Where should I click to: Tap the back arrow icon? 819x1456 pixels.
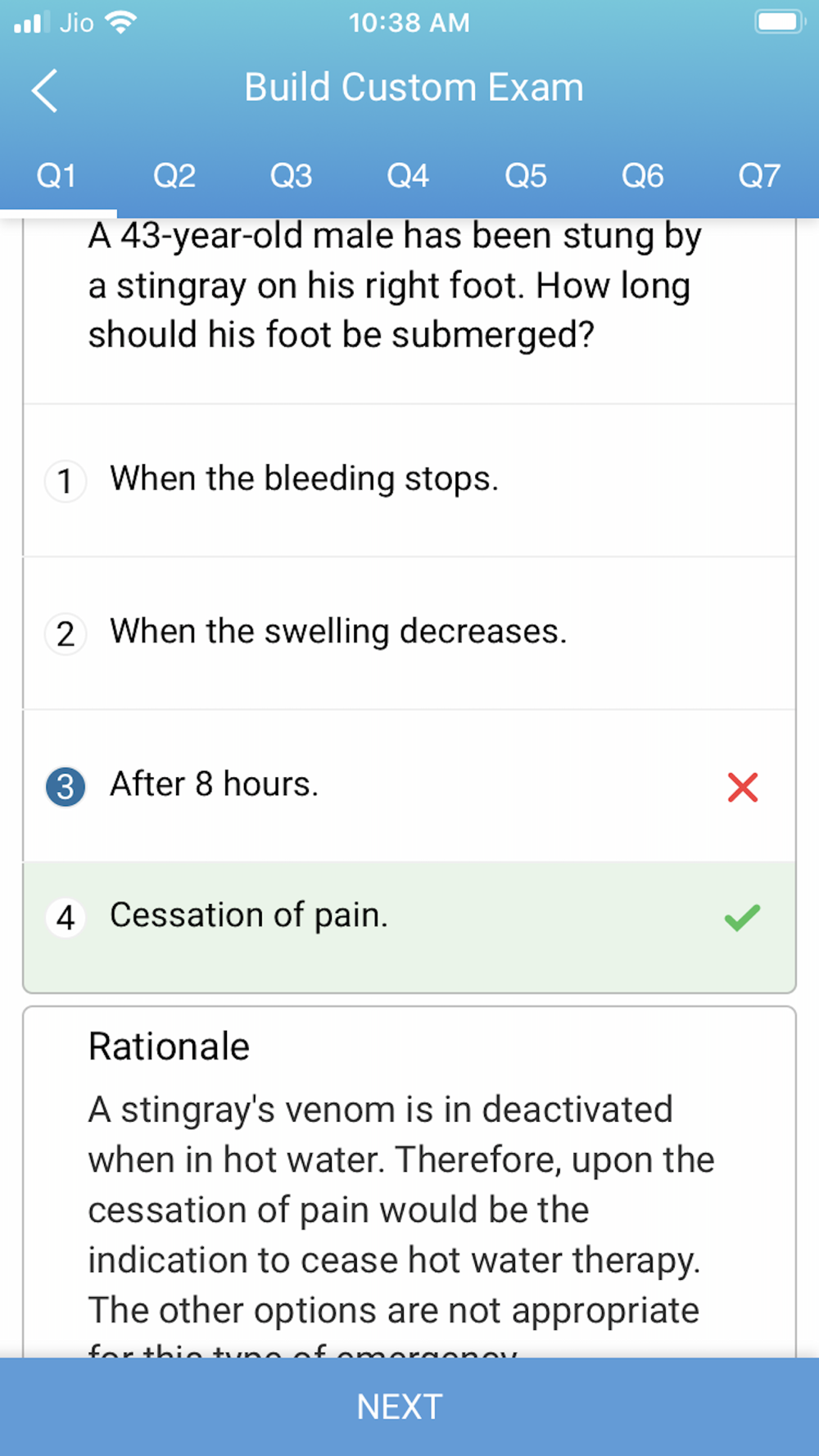tap(45, 90)
